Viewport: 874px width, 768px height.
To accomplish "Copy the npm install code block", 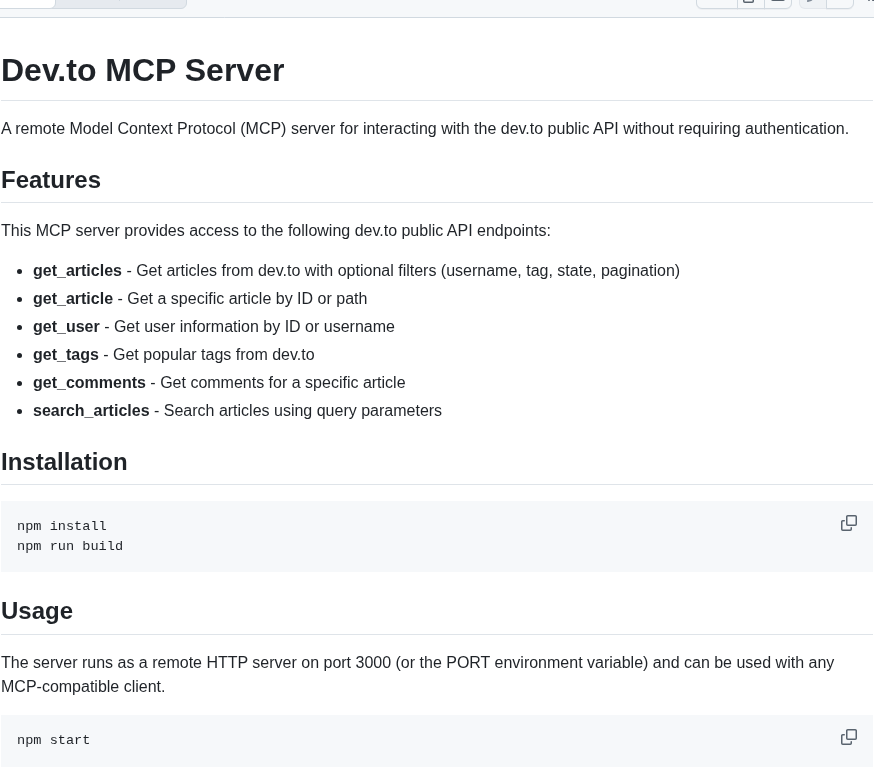I will pyautogui.click(x=848, y=523).
